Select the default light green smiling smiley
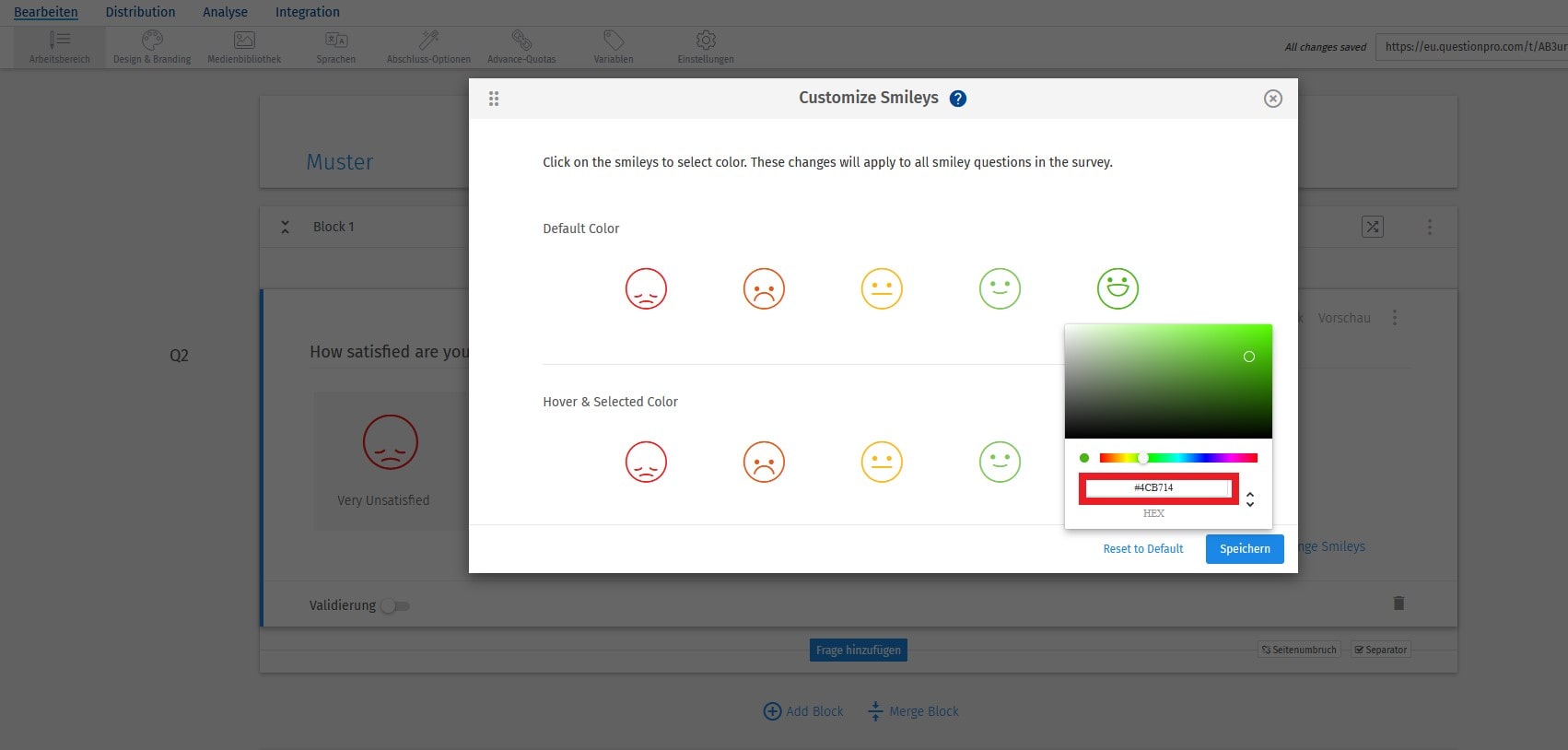This screenshot has width=1568, height=750. pos(1000,288)
